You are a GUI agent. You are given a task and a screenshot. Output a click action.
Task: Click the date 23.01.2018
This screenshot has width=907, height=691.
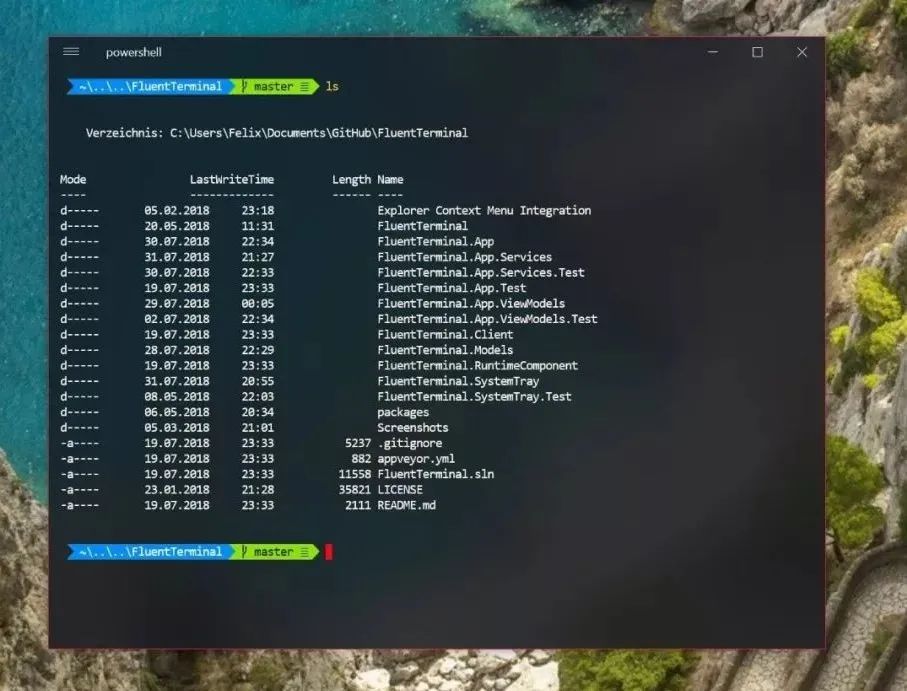(177, 490)
